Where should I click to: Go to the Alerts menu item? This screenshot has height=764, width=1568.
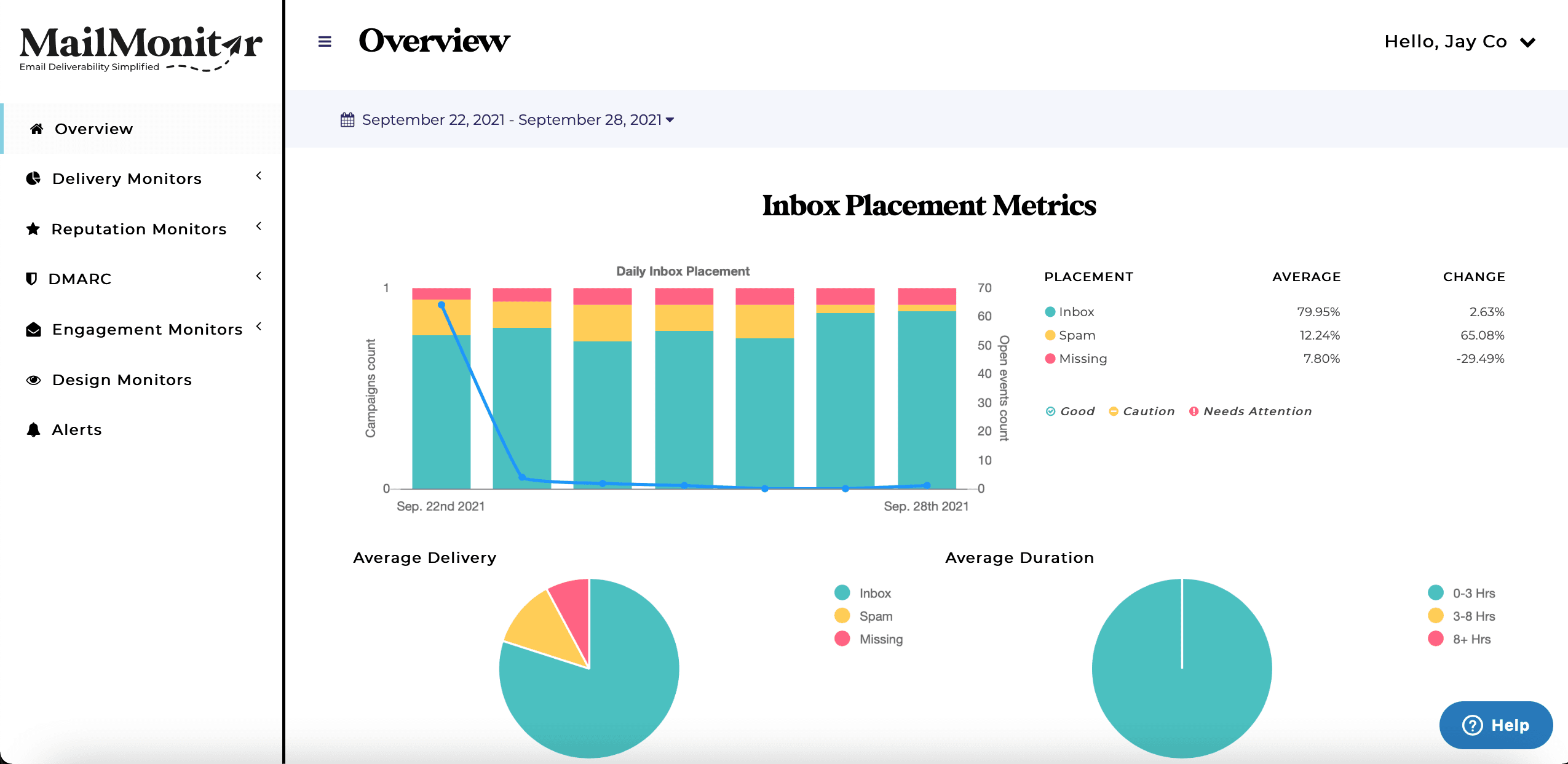tap(77, 429)
